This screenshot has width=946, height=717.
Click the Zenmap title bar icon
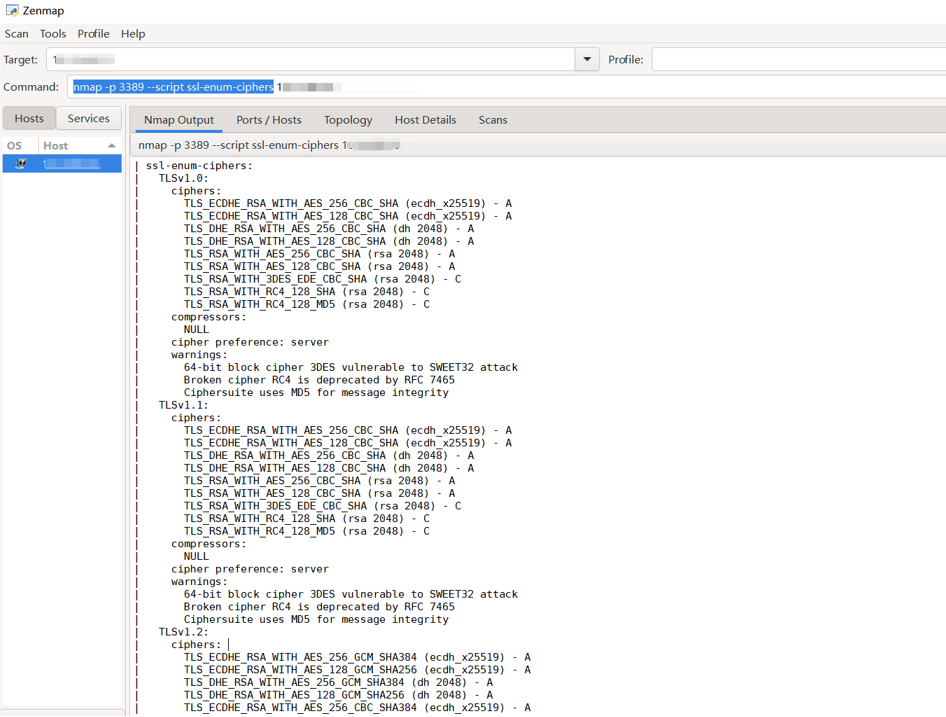point(11,10)
